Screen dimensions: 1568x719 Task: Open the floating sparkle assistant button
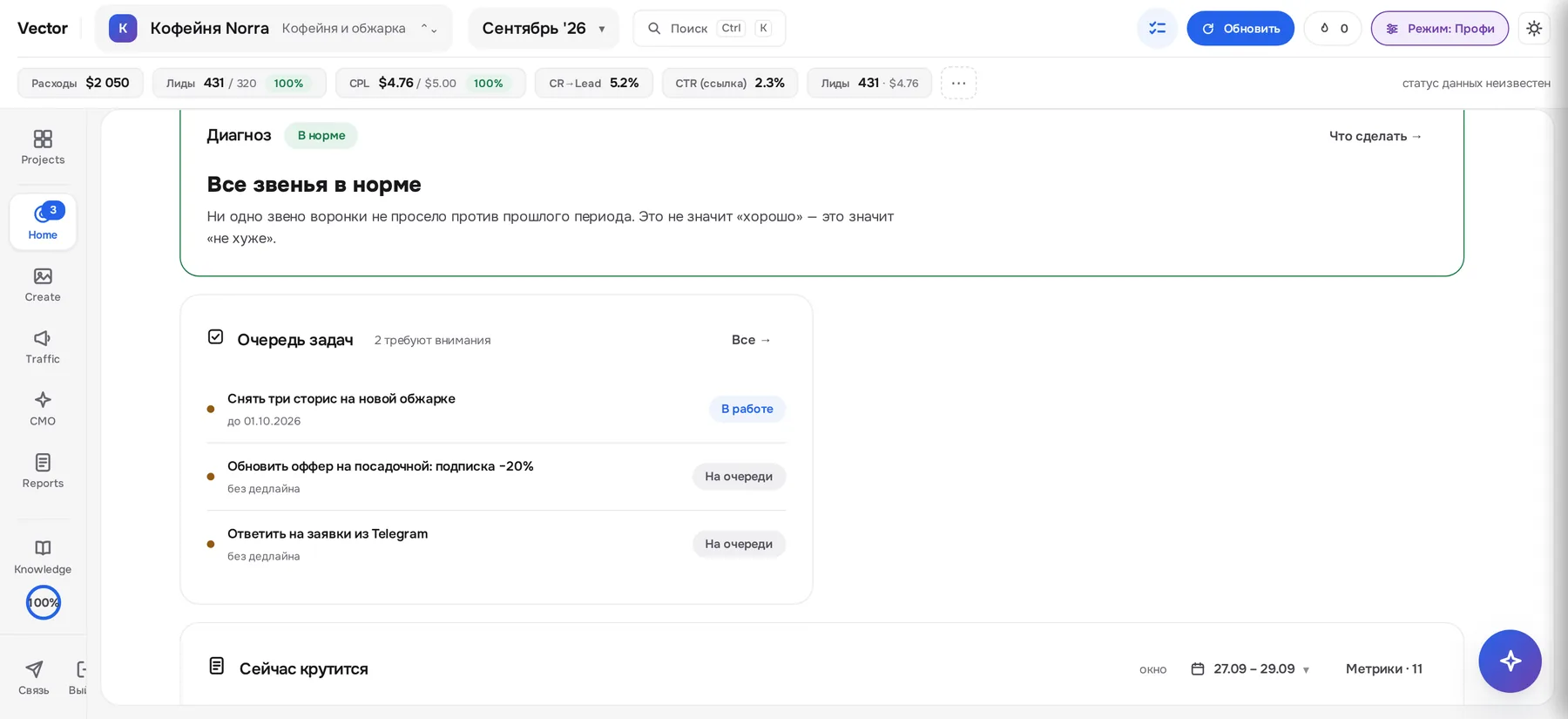[x=1510, y=661]
